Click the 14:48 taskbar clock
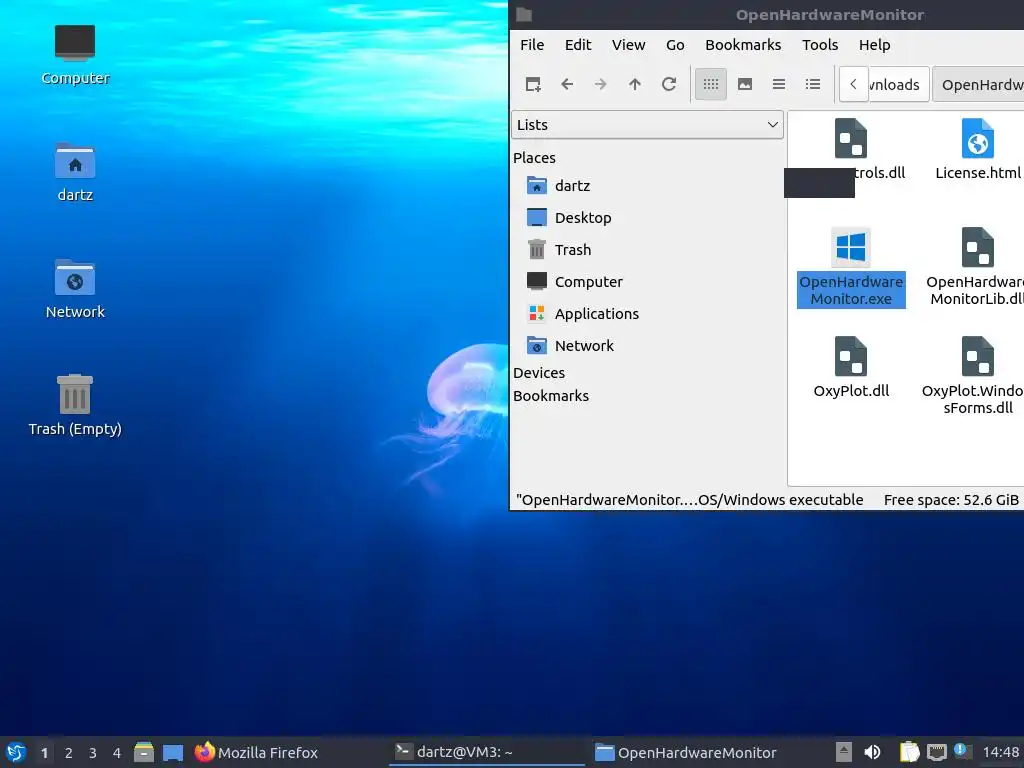This screenshot has height=768, width=1024. [1000, 752]
